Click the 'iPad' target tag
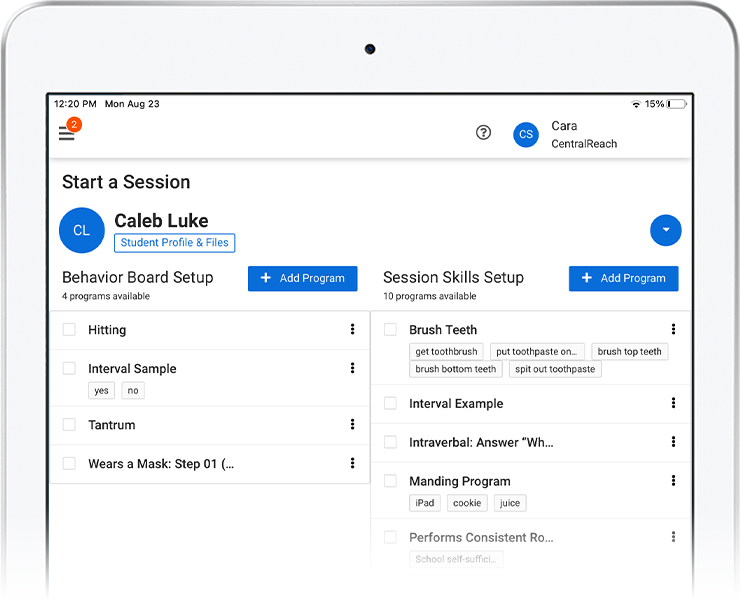This screenshot has height=600, width=740. (425, 503)
